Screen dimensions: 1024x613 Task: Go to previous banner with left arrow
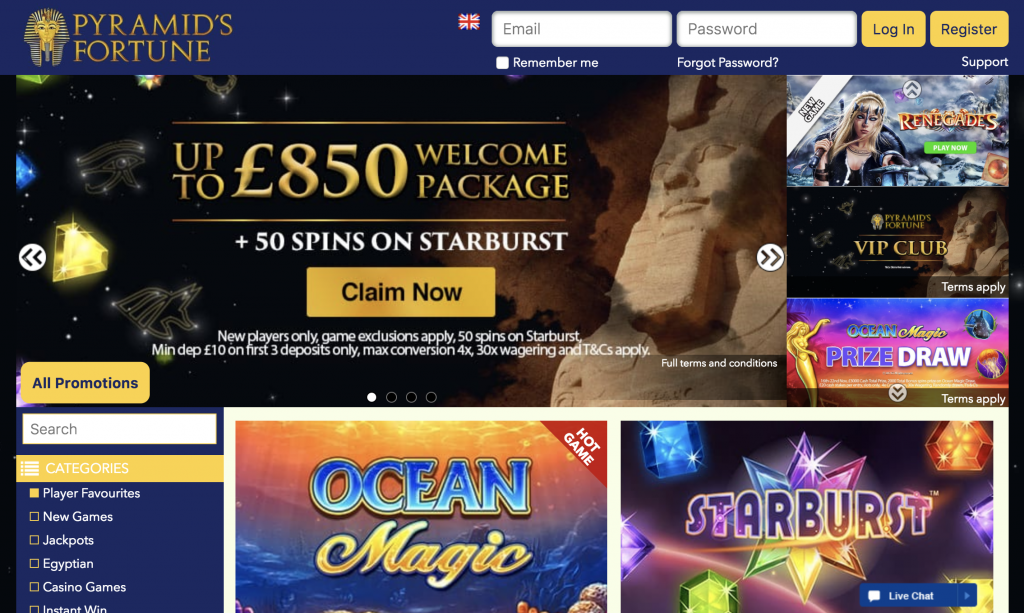point(32,257)
